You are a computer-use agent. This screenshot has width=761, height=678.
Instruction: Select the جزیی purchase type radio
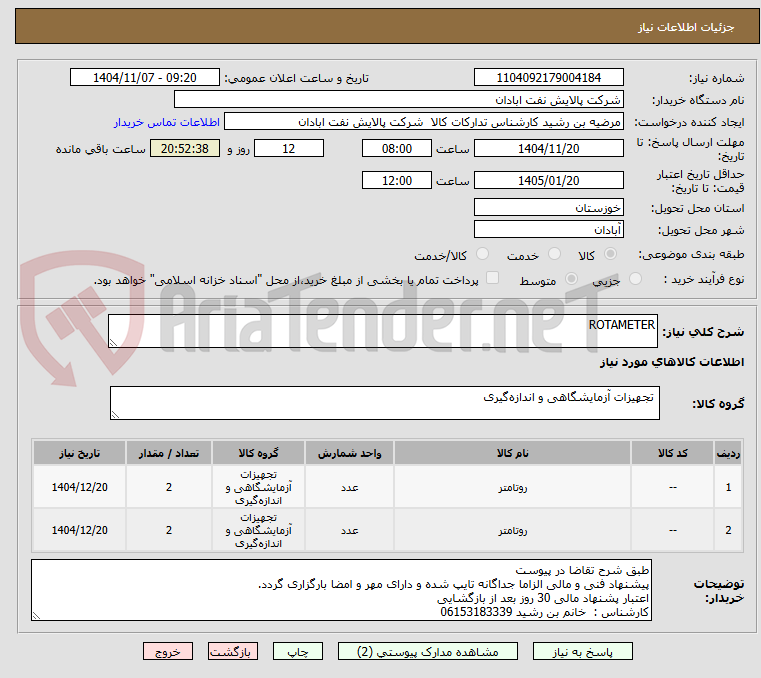pos(635,279)
